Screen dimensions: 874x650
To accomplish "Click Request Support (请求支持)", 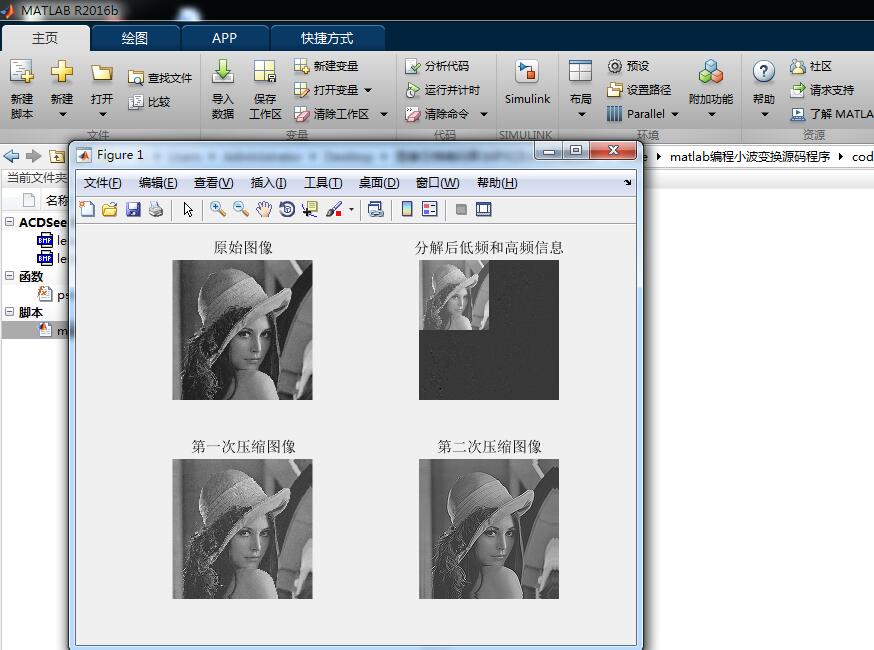I will click(822, 90).
